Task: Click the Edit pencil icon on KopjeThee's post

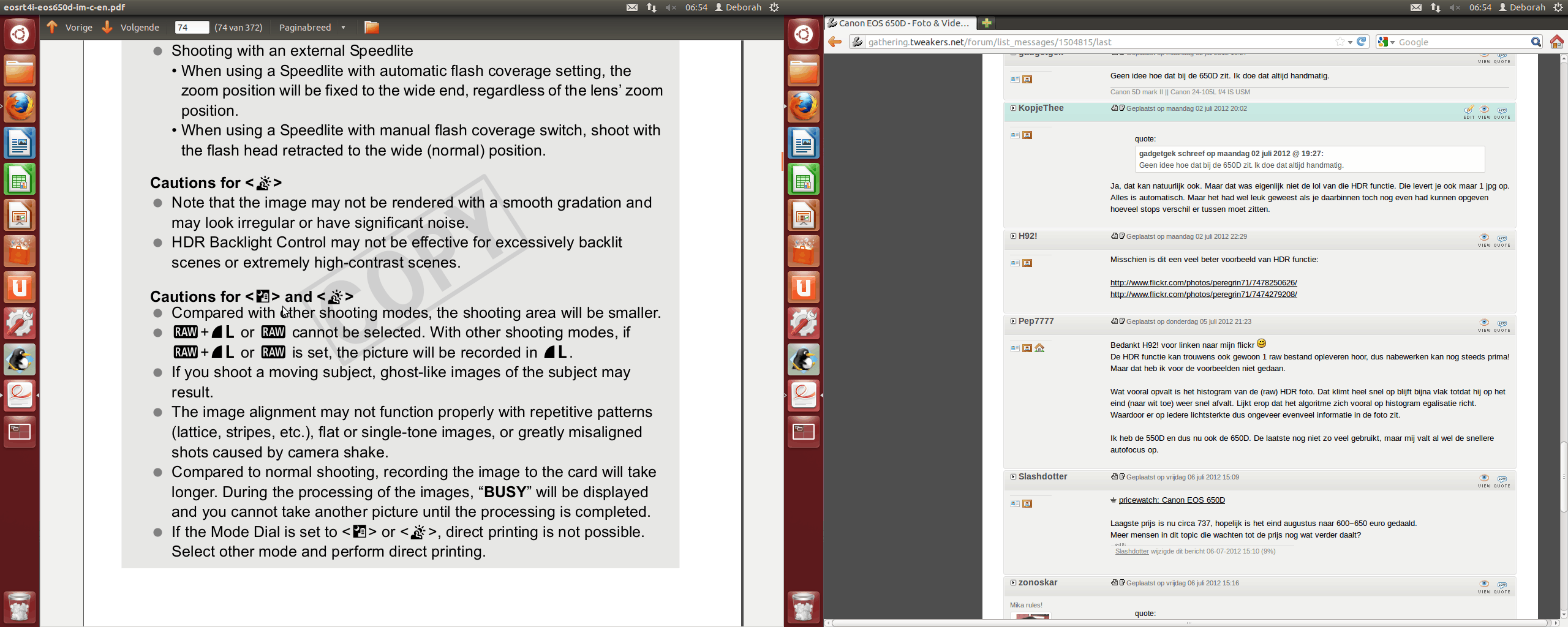Action: click(x=1469, y=110)
